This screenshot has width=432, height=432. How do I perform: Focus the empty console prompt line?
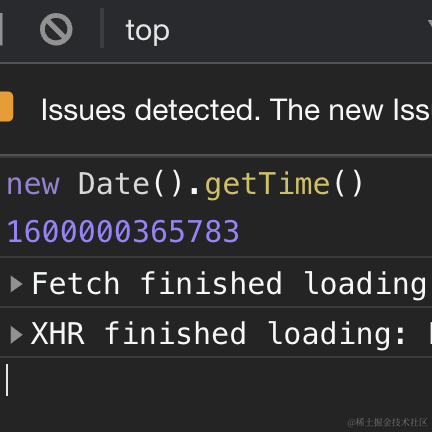tap(216, 380)
